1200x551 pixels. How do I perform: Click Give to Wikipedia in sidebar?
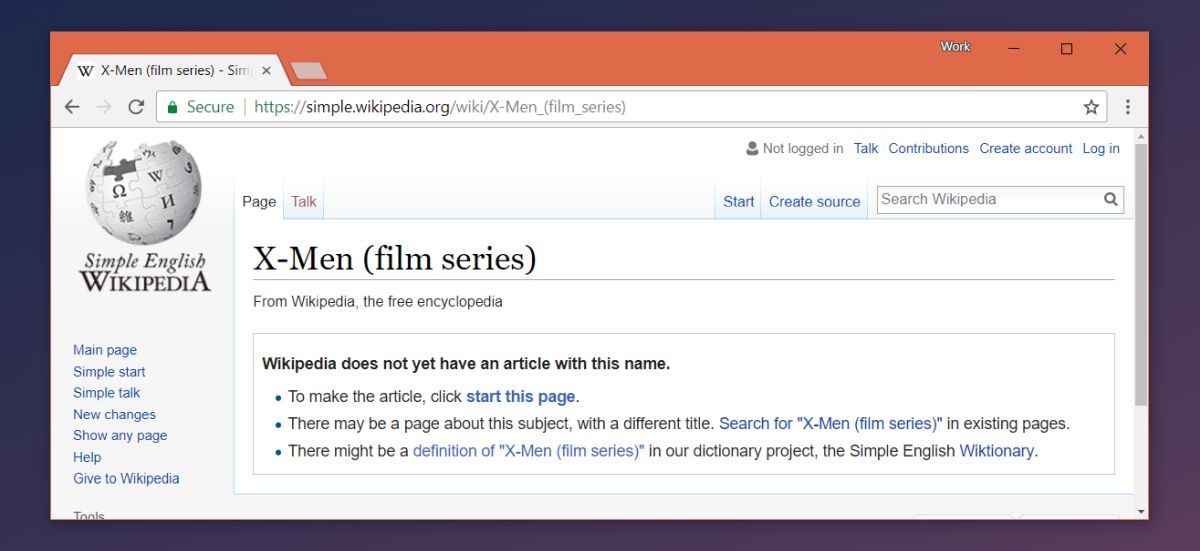[126, 478]
